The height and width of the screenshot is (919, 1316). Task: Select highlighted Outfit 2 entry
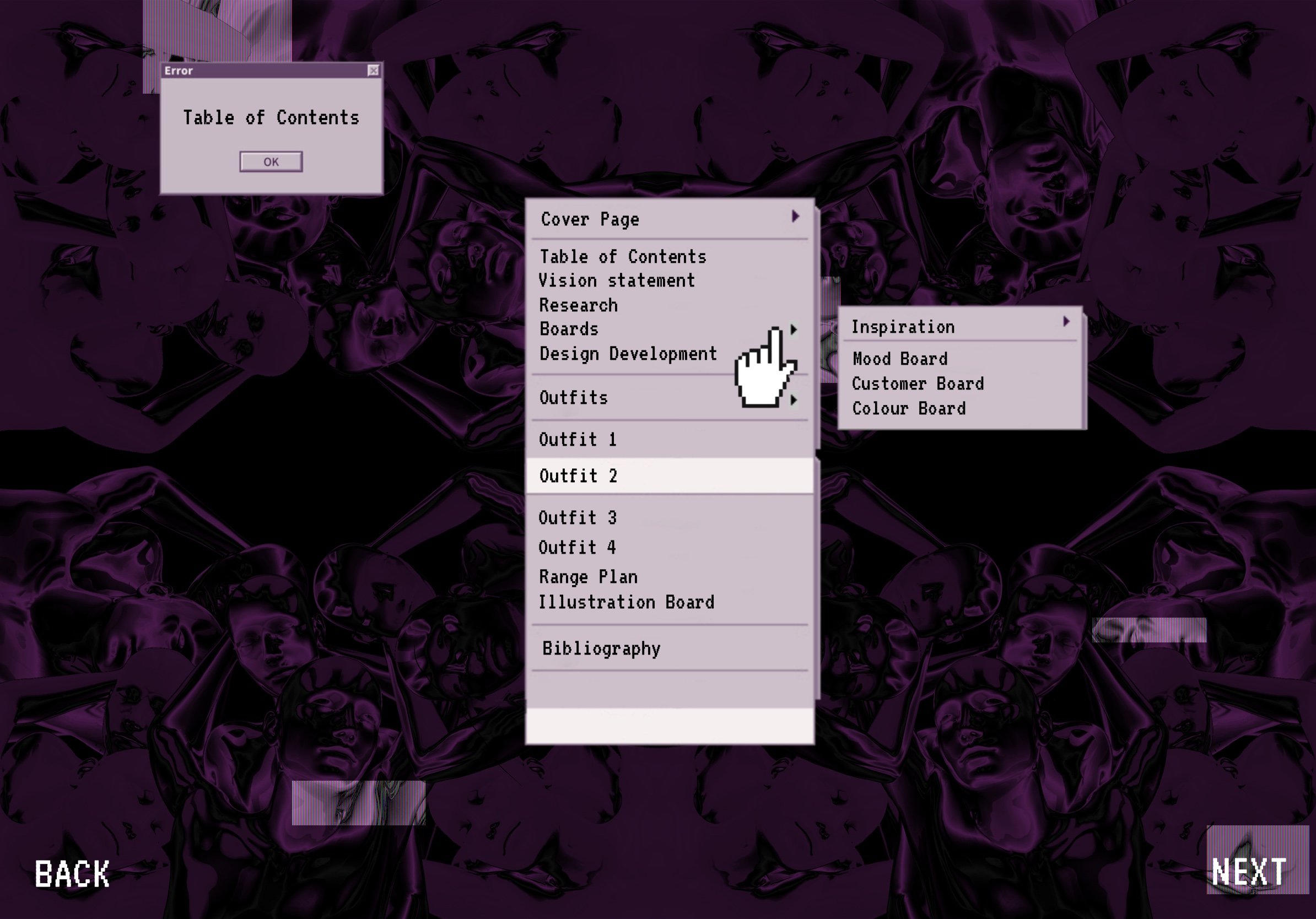[670, 476]
